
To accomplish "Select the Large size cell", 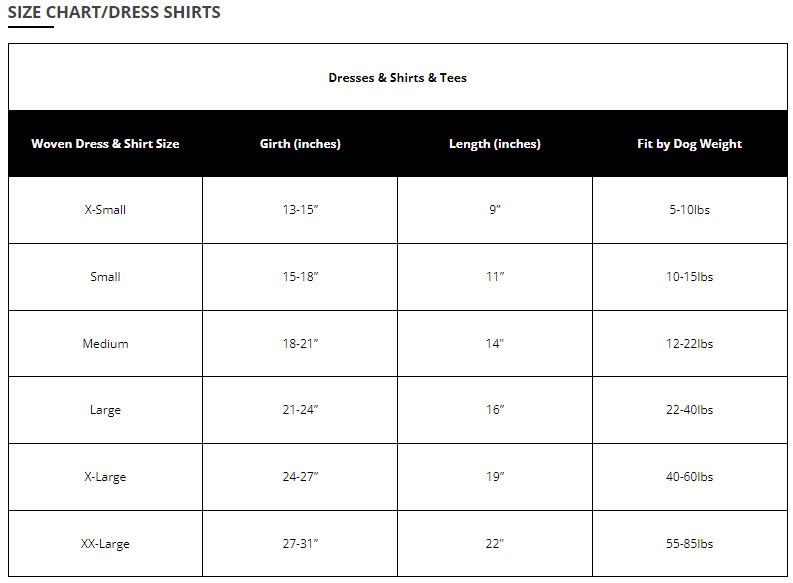I will [105, 410].
